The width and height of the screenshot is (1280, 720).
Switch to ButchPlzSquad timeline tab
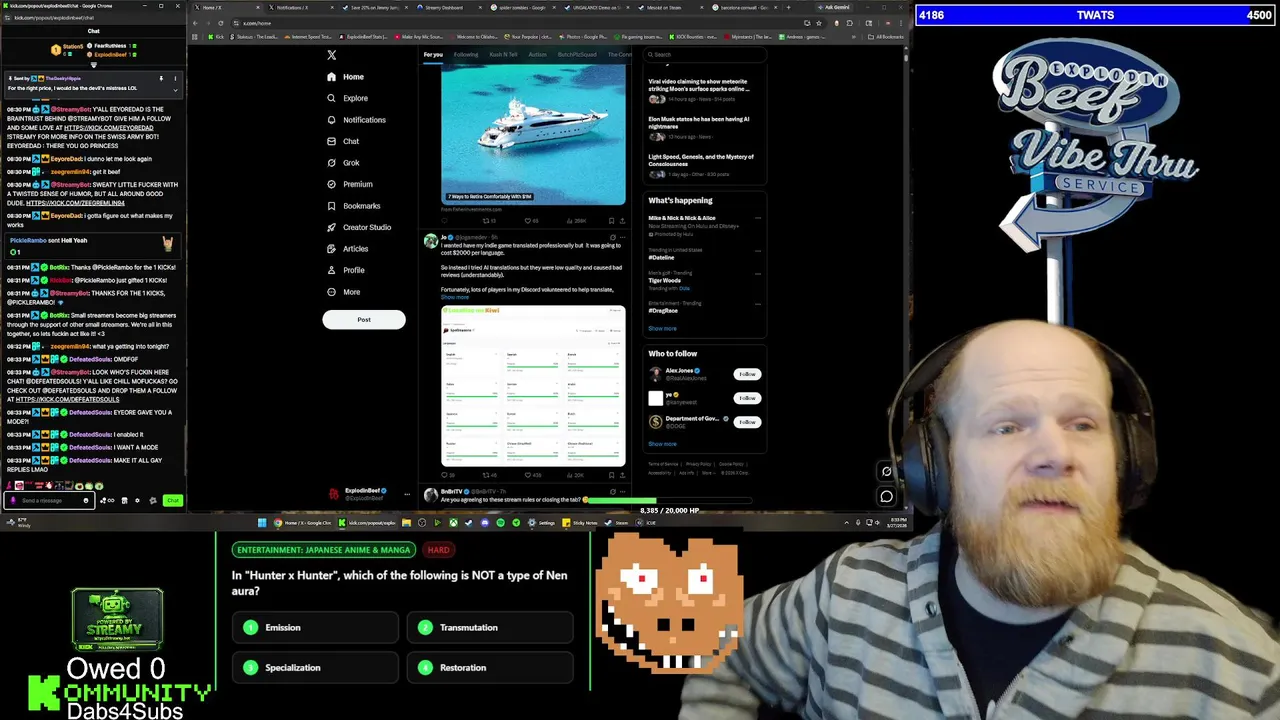(x=577, y=54)
